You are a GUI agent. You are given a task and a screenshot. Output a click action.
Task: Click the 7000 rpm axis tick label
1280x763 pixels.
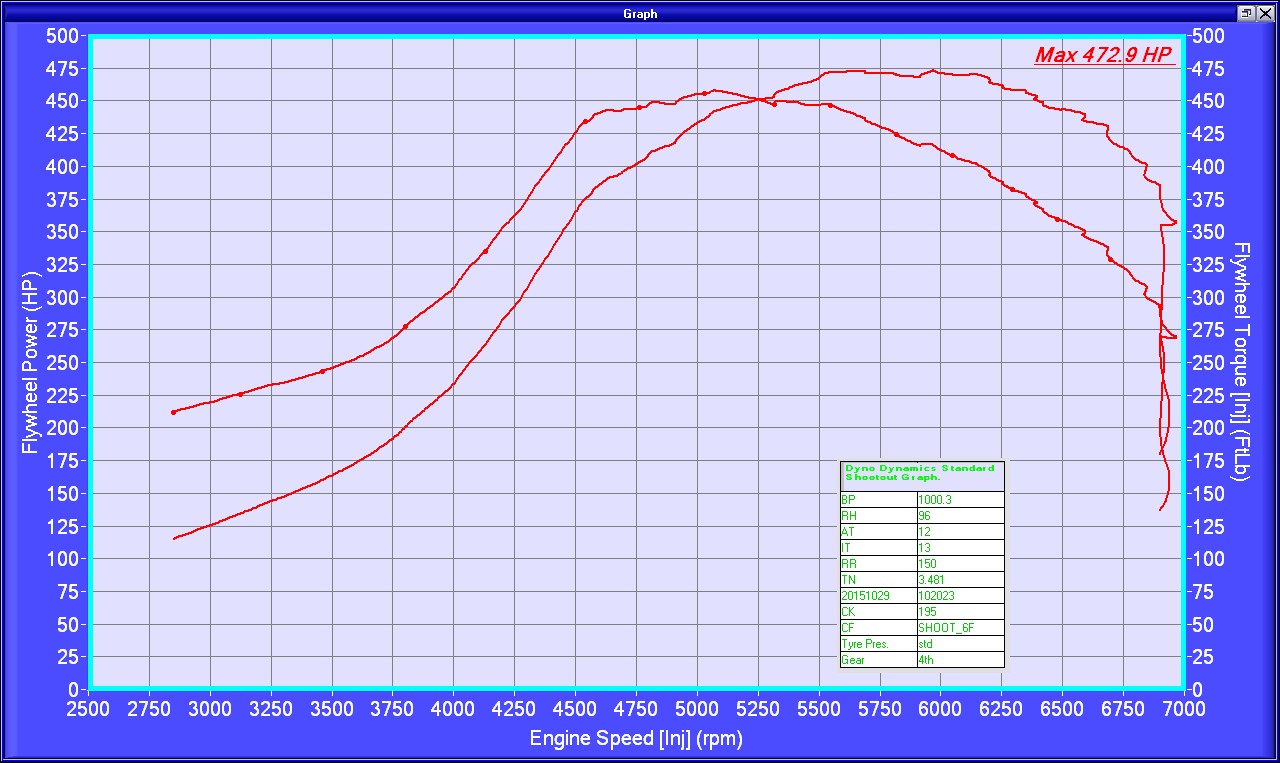coord(1183,709)
